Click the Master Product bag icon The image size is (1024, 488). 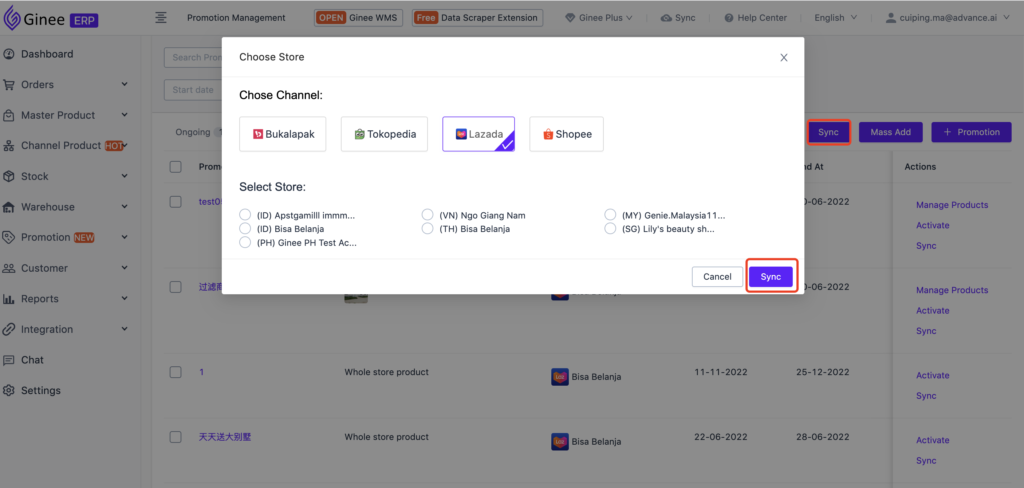9,116
